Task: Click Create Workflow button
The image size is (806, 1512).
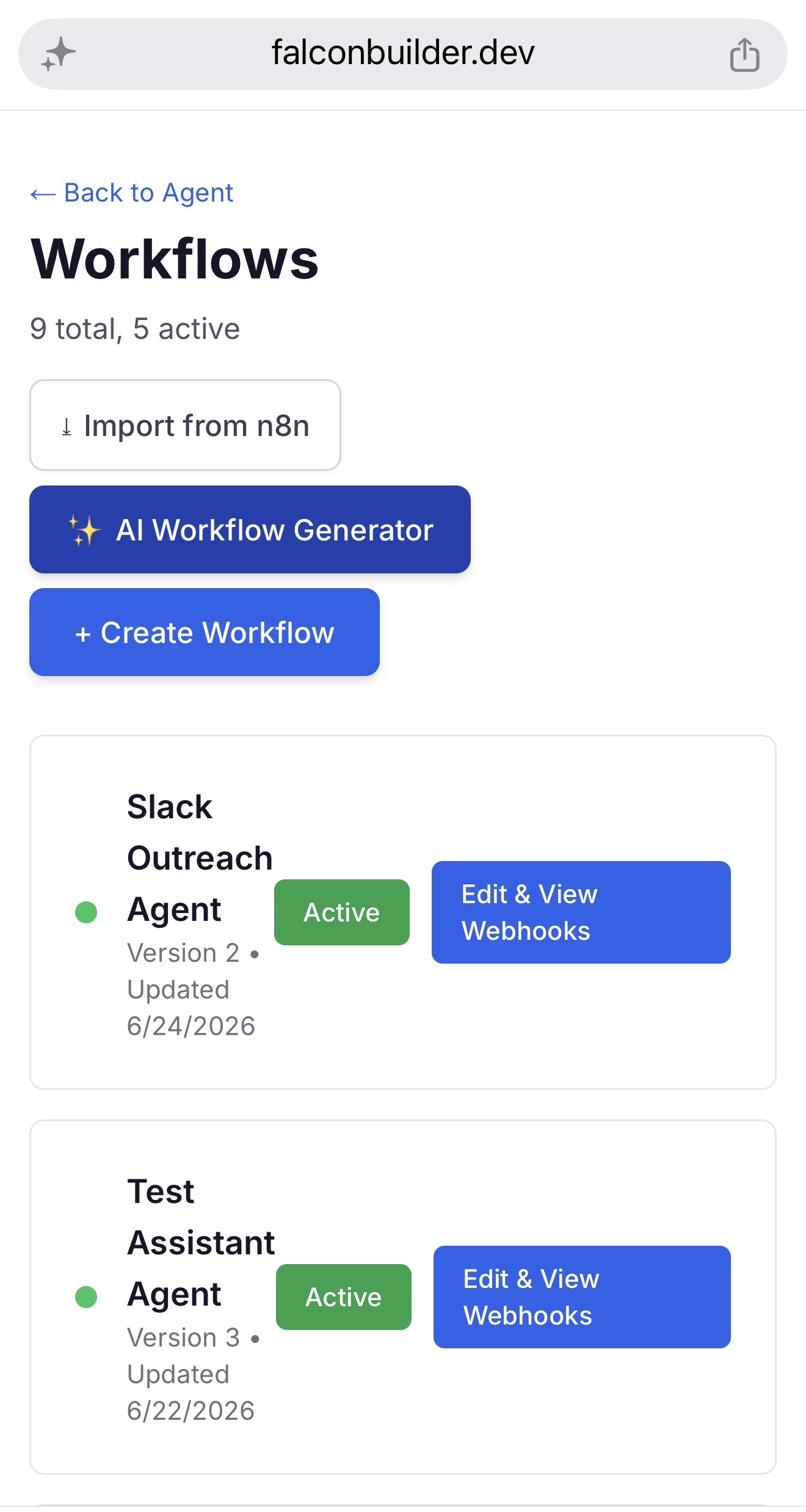Action: [x=205, y=632]
